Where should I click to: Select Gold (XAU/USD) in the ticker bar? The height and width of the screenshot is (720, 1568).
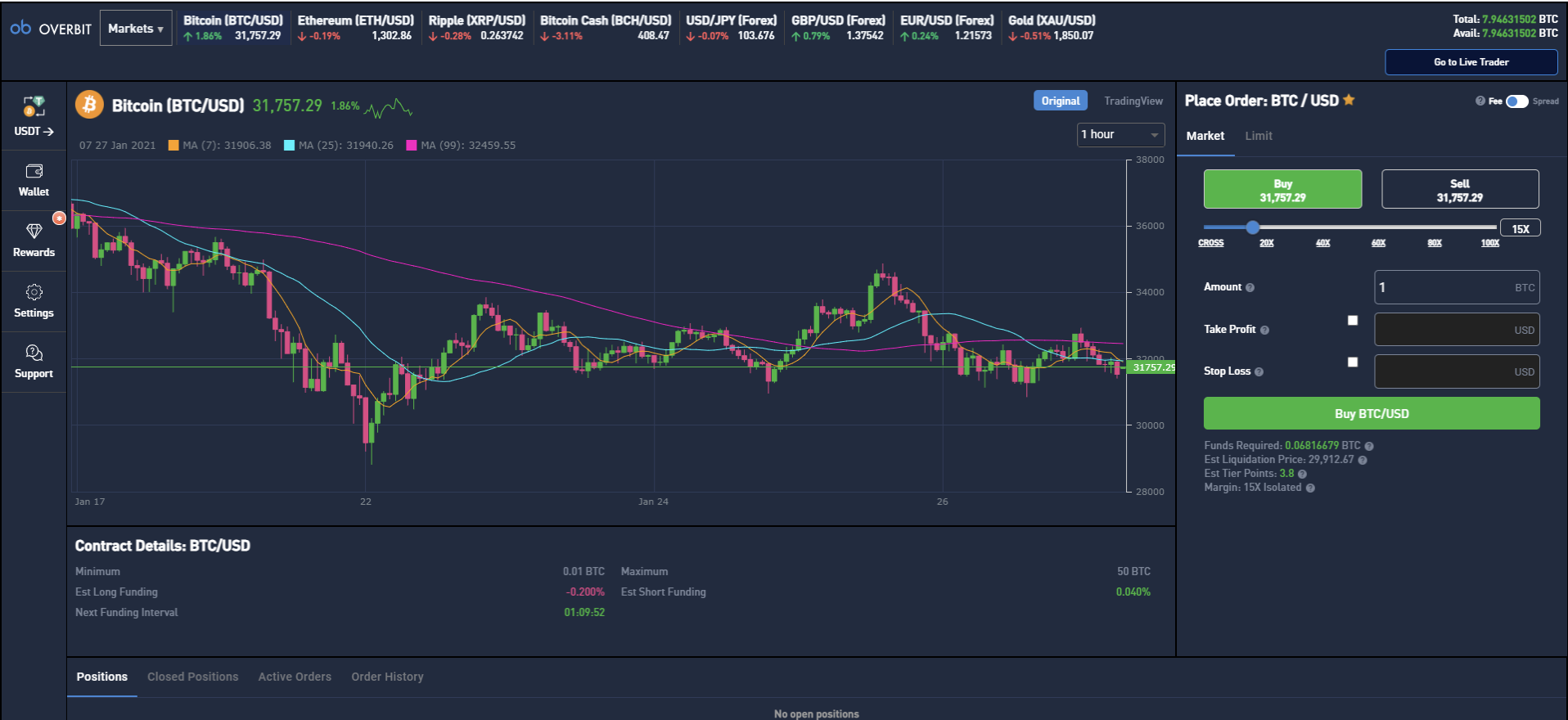click(x=1052, y=28)
